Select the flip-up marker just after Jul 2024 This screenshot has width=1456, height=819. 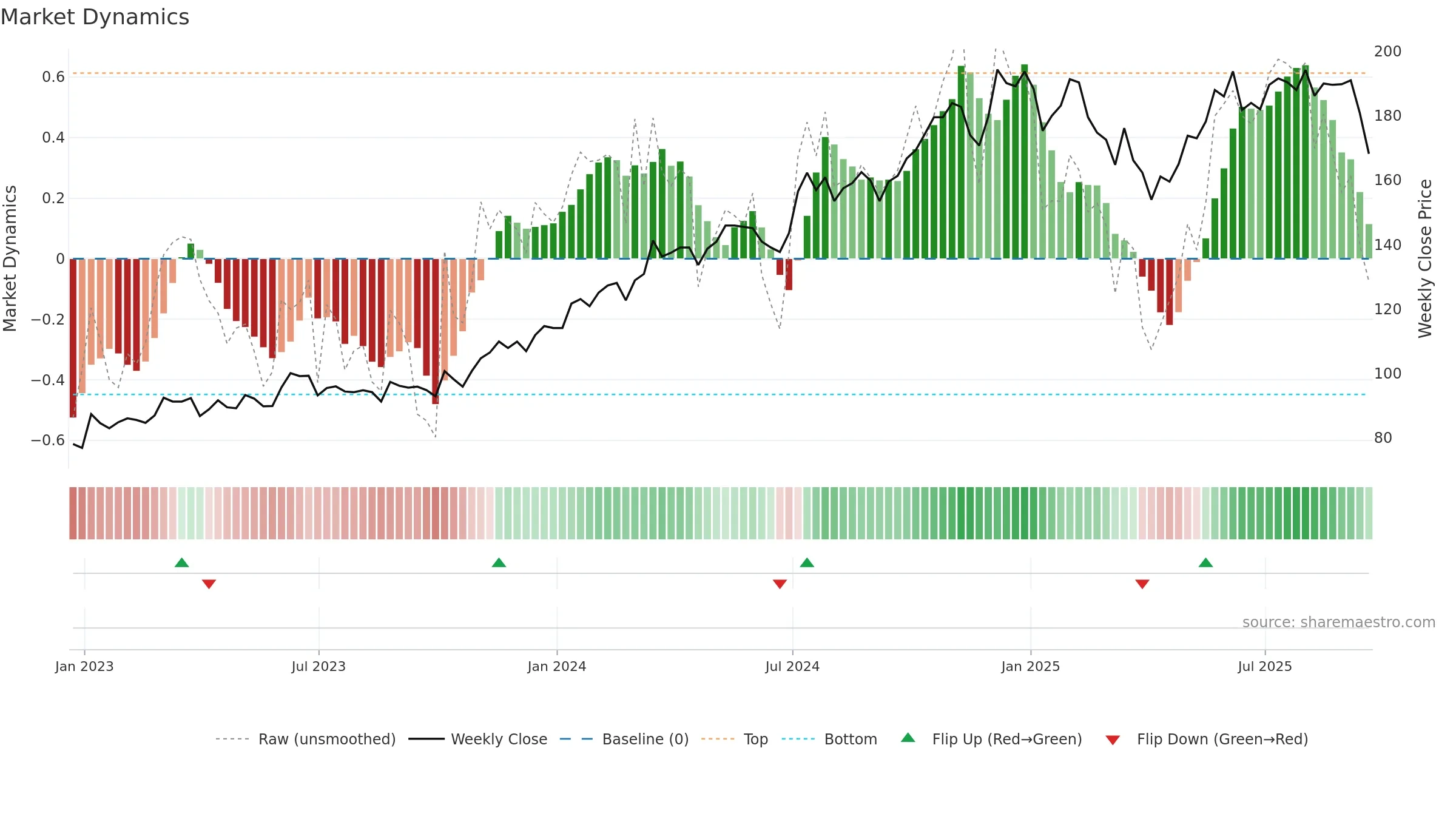coord(807,562)
